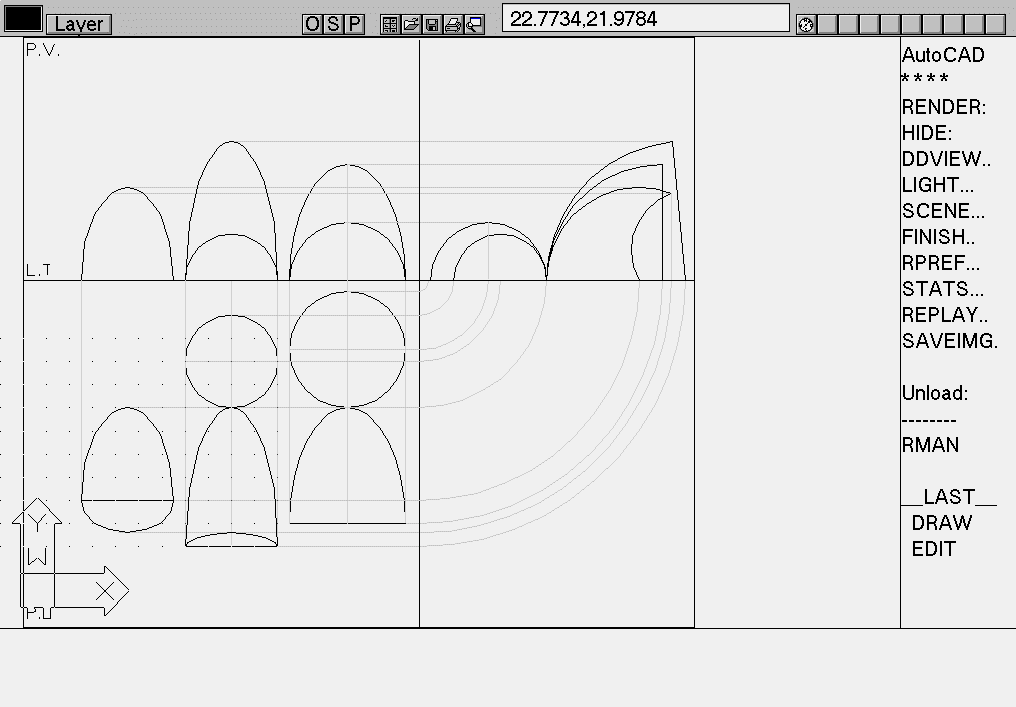Select DRAW from the screen menu
Viewport: 1016px width, 707px height.
coord(941,522)
